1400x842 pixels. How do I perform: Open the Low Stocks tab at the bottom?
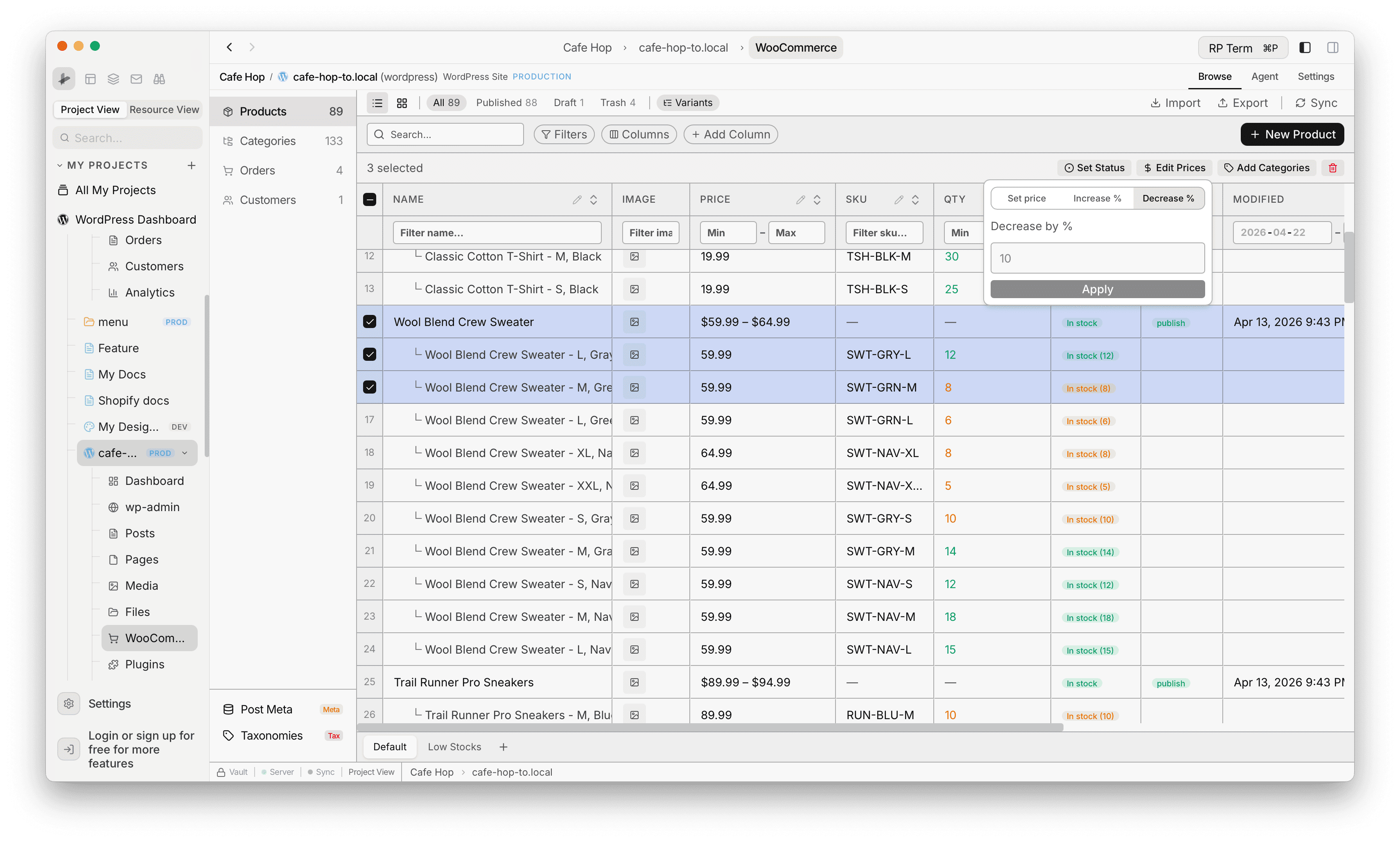(454, 747)
